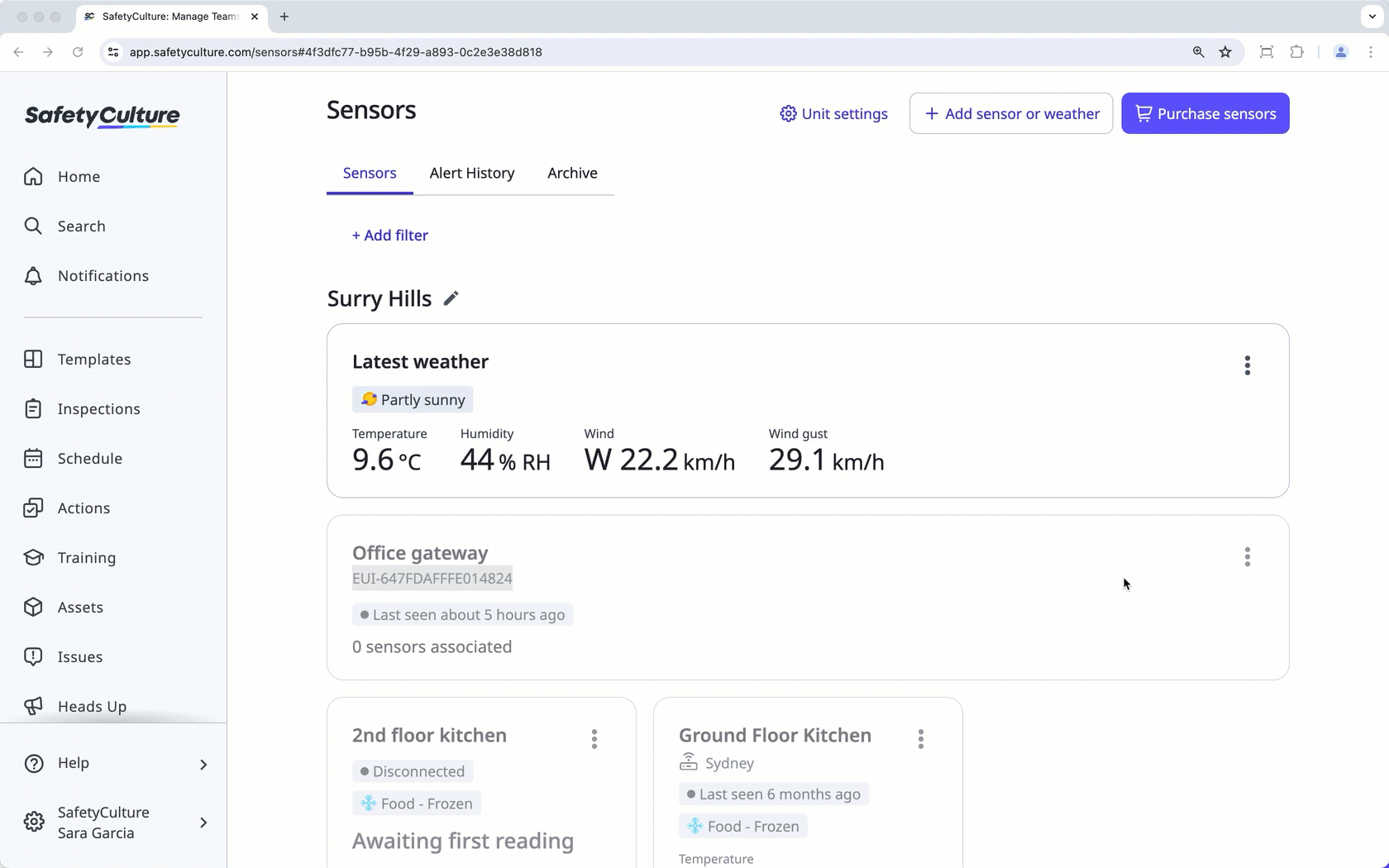Open the Chrome profile avatar
This screenshot has height=868, width=1389.
coord(1341,52)
